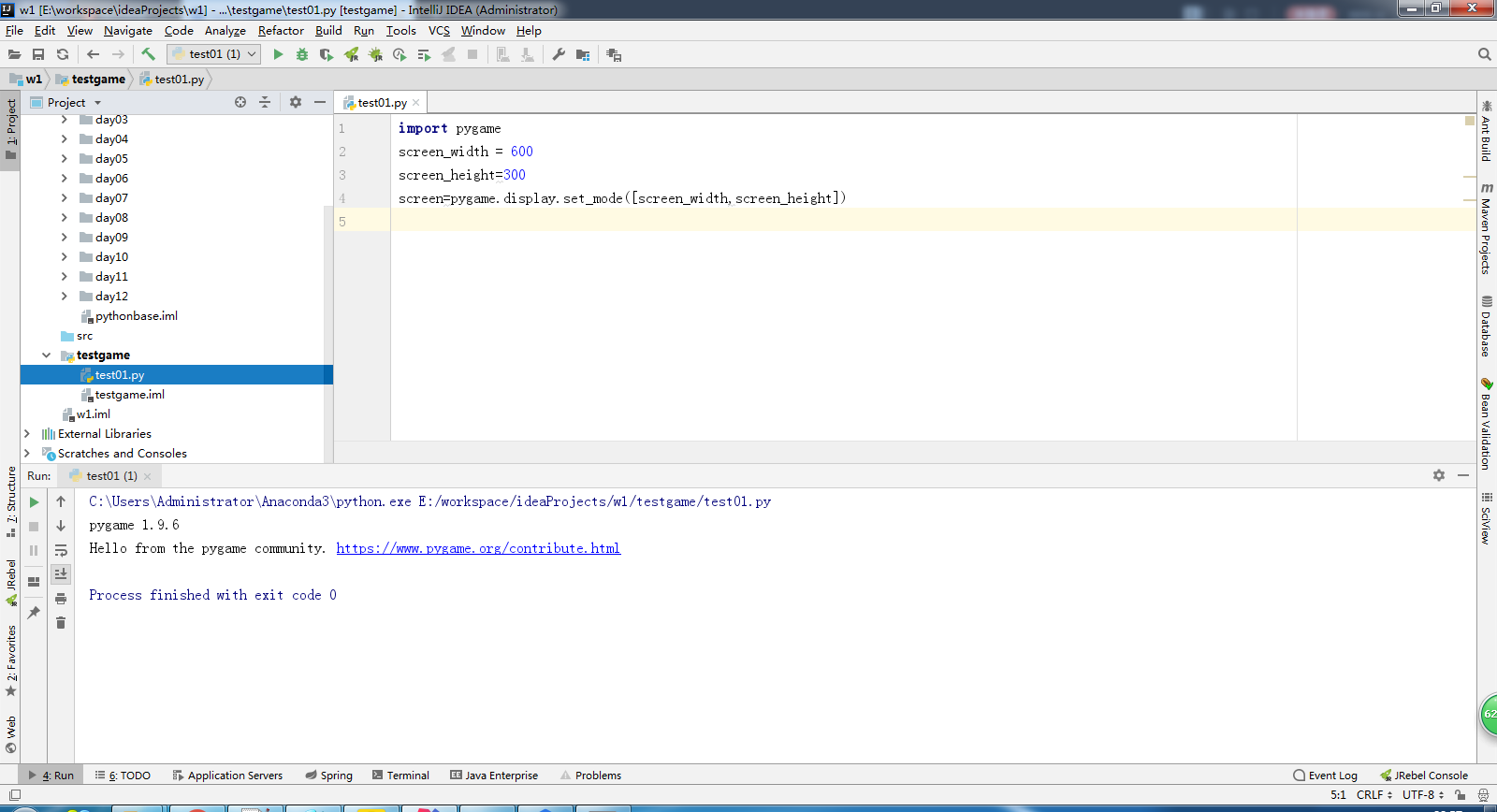Collapse all nodes in Project panel
Viewport: 1497px width, 812px height.
click(x=265, y=102)
